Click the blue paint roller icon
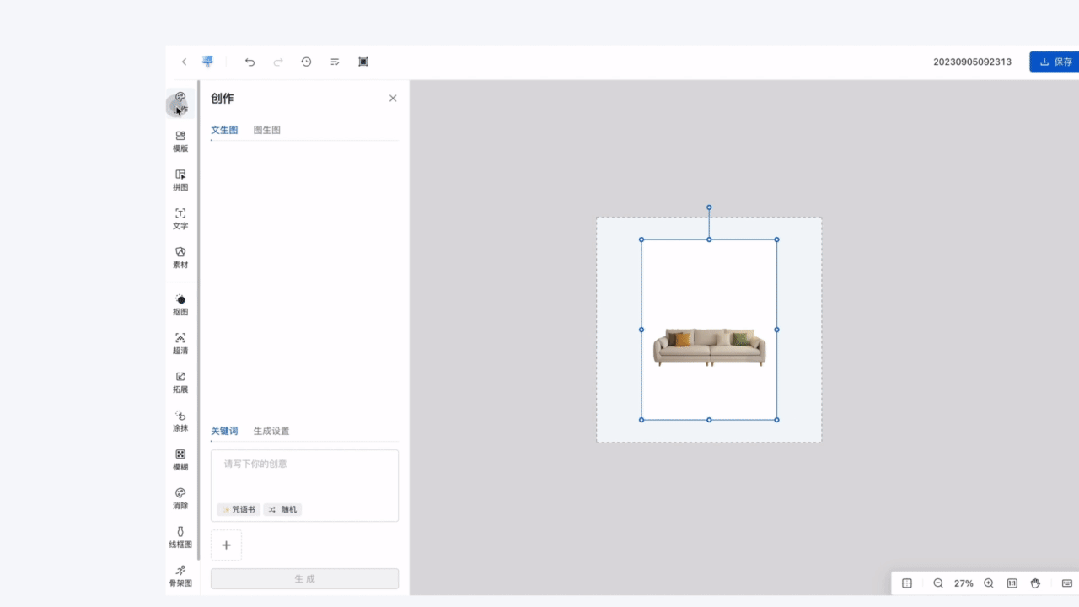The height and width of the screenshot is (607, 1079). (207, 61)
